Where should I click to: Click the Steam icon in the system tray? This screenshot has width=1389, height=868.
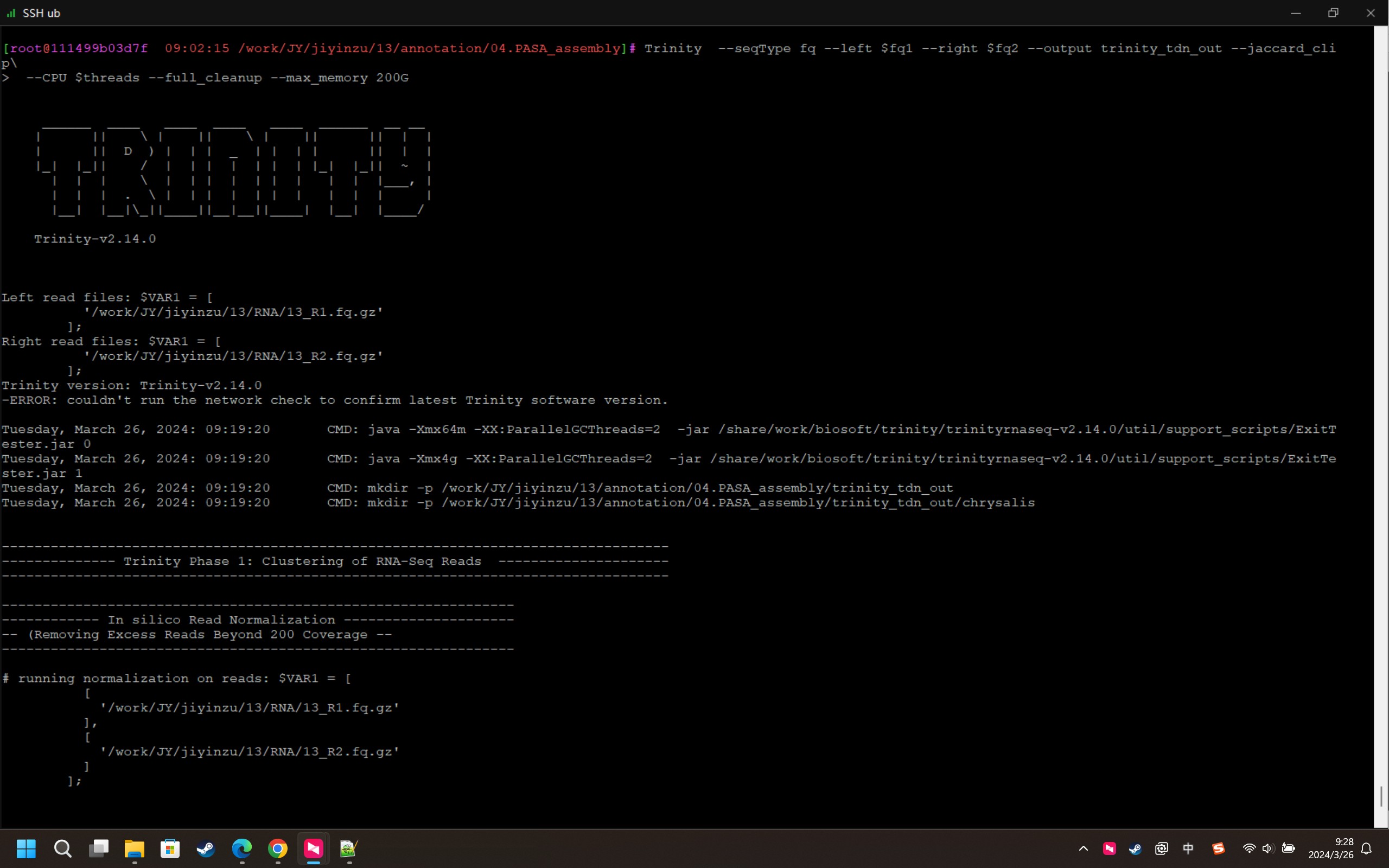click(x=1135, y=848)
